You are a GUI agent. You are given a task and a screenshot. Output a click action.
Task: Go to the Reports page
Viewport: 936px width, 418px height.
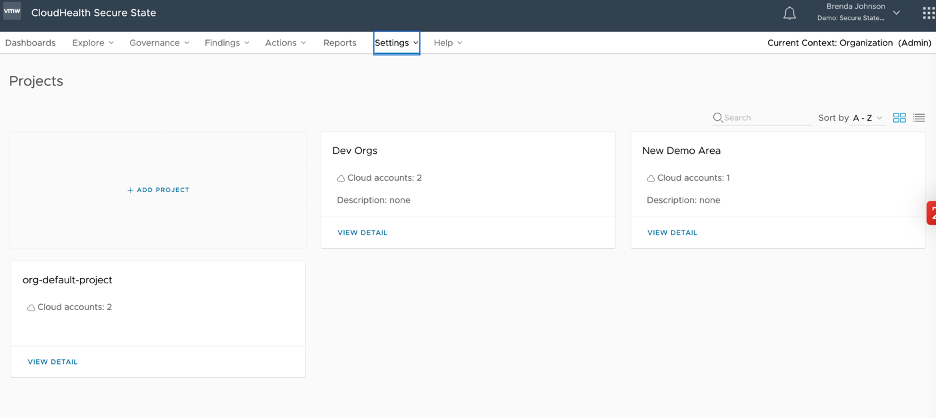(x=340, y=43)
